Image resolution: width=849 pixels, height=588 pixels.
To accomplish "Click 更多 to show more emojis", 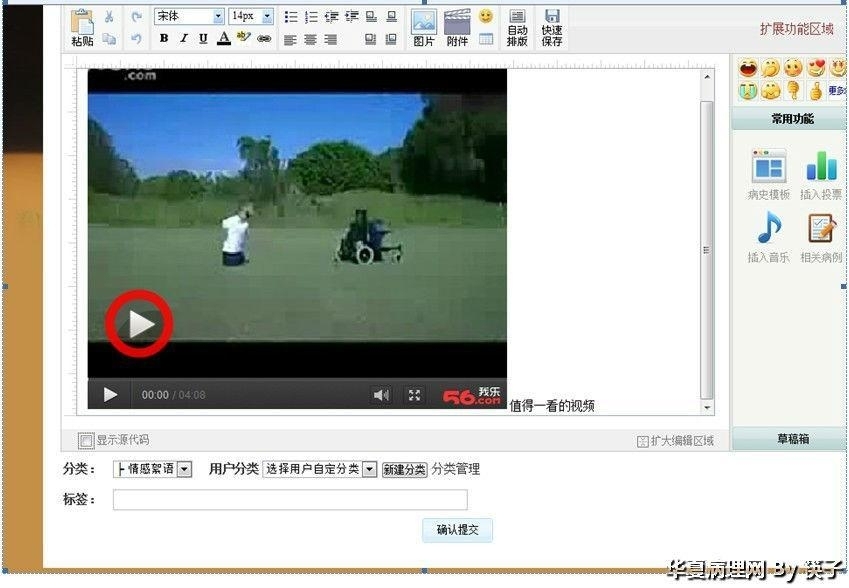I will (837, 91).
